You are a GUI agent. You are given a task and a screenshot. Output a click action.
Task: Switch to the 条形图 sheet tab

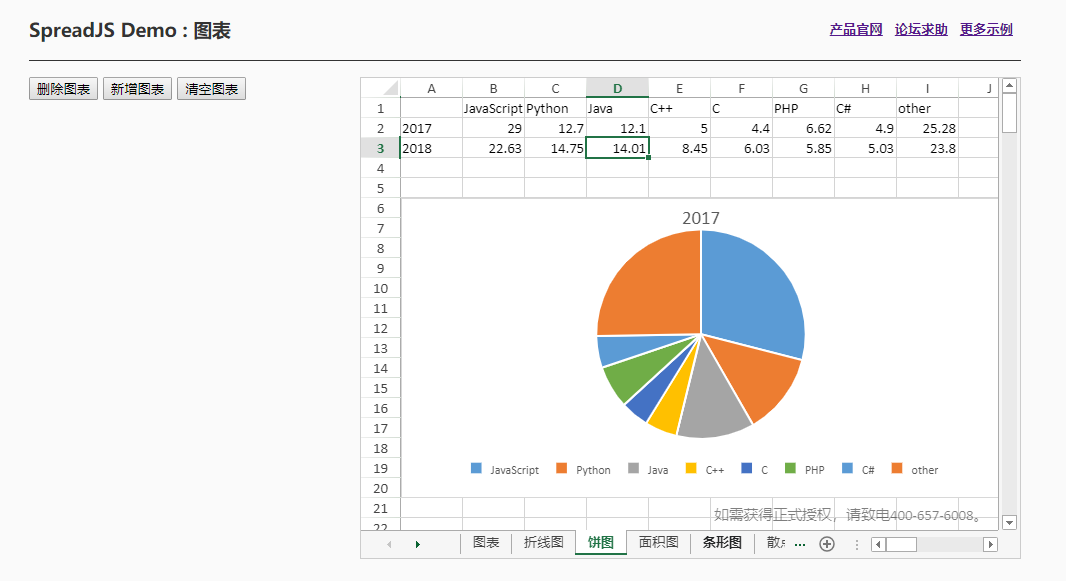722,542
